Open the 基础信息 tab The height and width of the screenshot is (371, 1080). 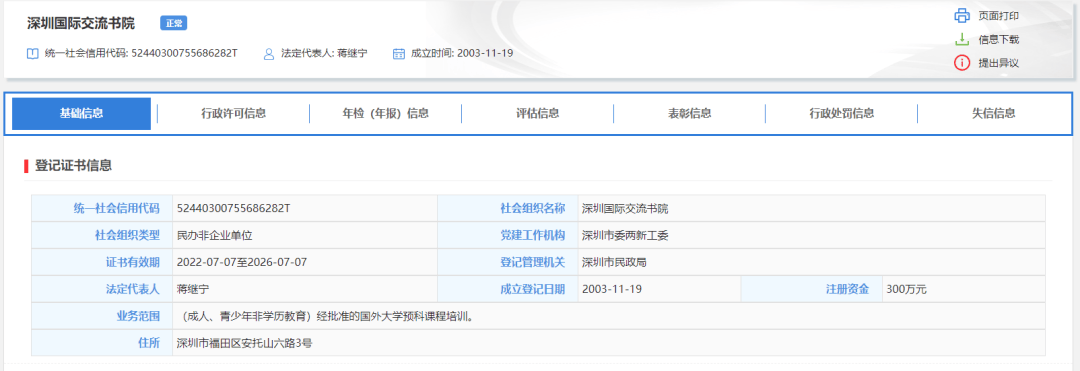click(81, 114)
